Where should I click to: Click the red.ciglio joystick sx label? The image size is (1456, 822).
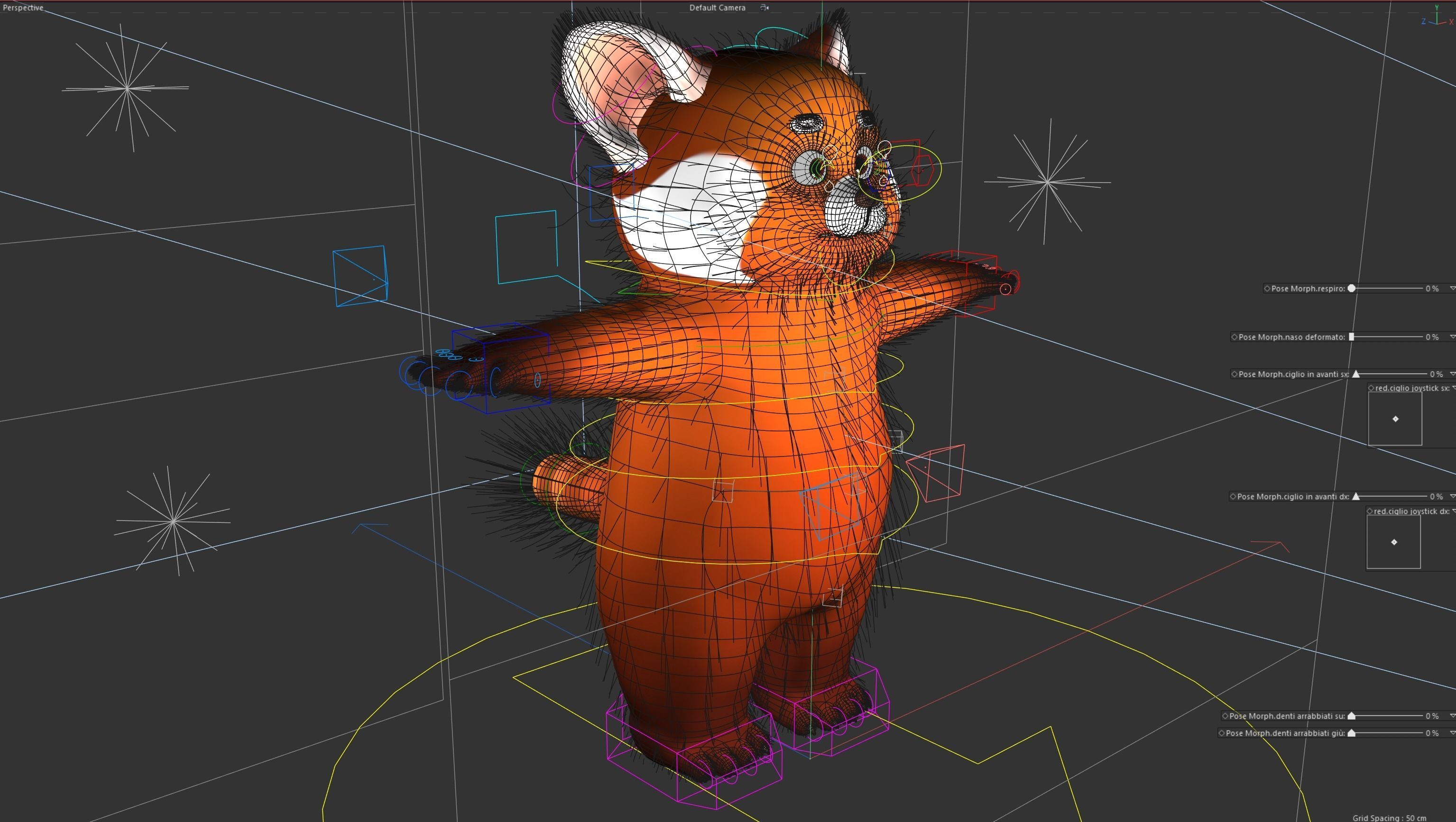point(1412,388)
